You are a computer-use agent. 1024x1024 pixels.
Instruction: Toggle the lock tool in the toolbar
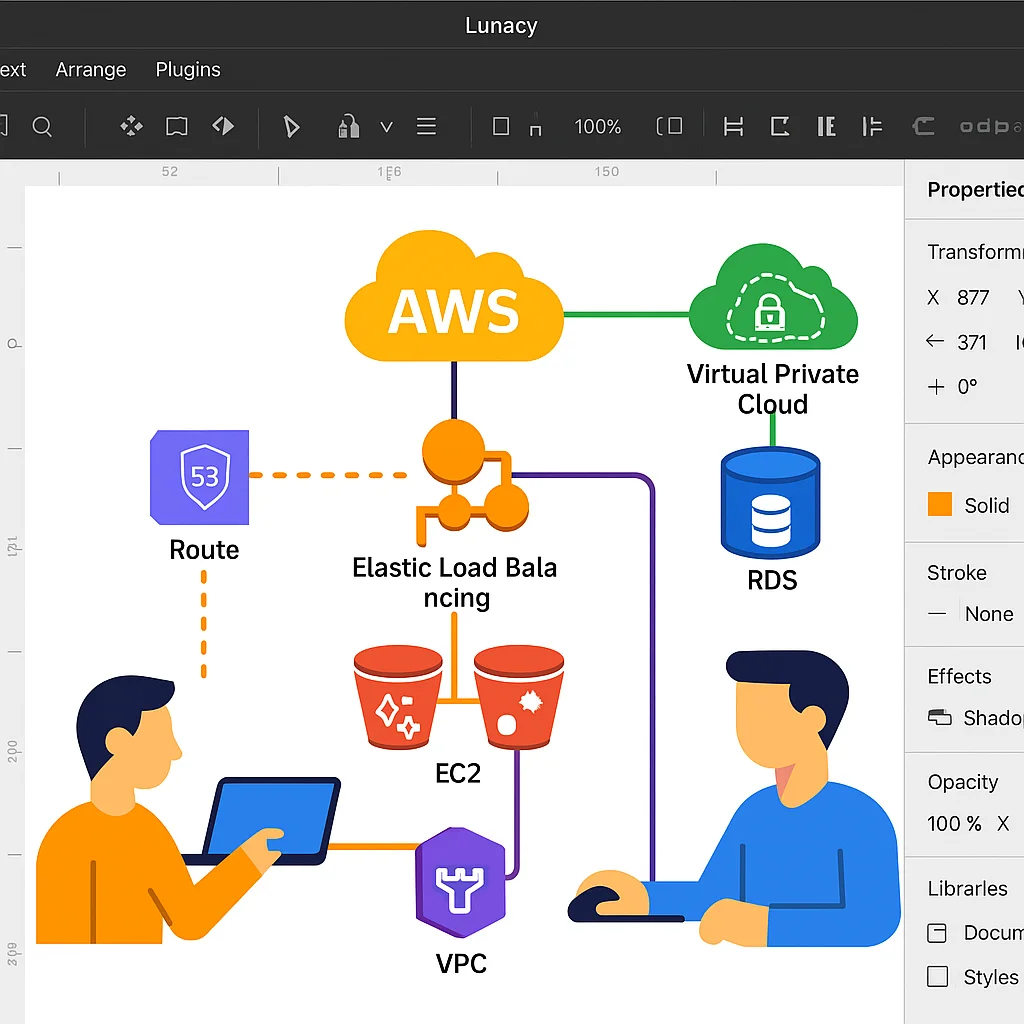point(348,127)
